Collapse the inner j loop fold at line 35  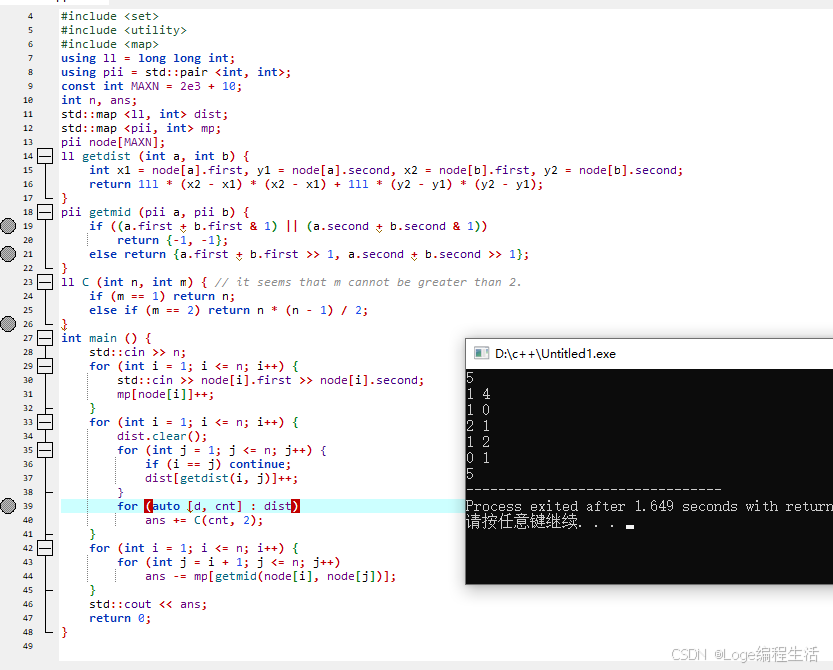click(x=45, y=450)
